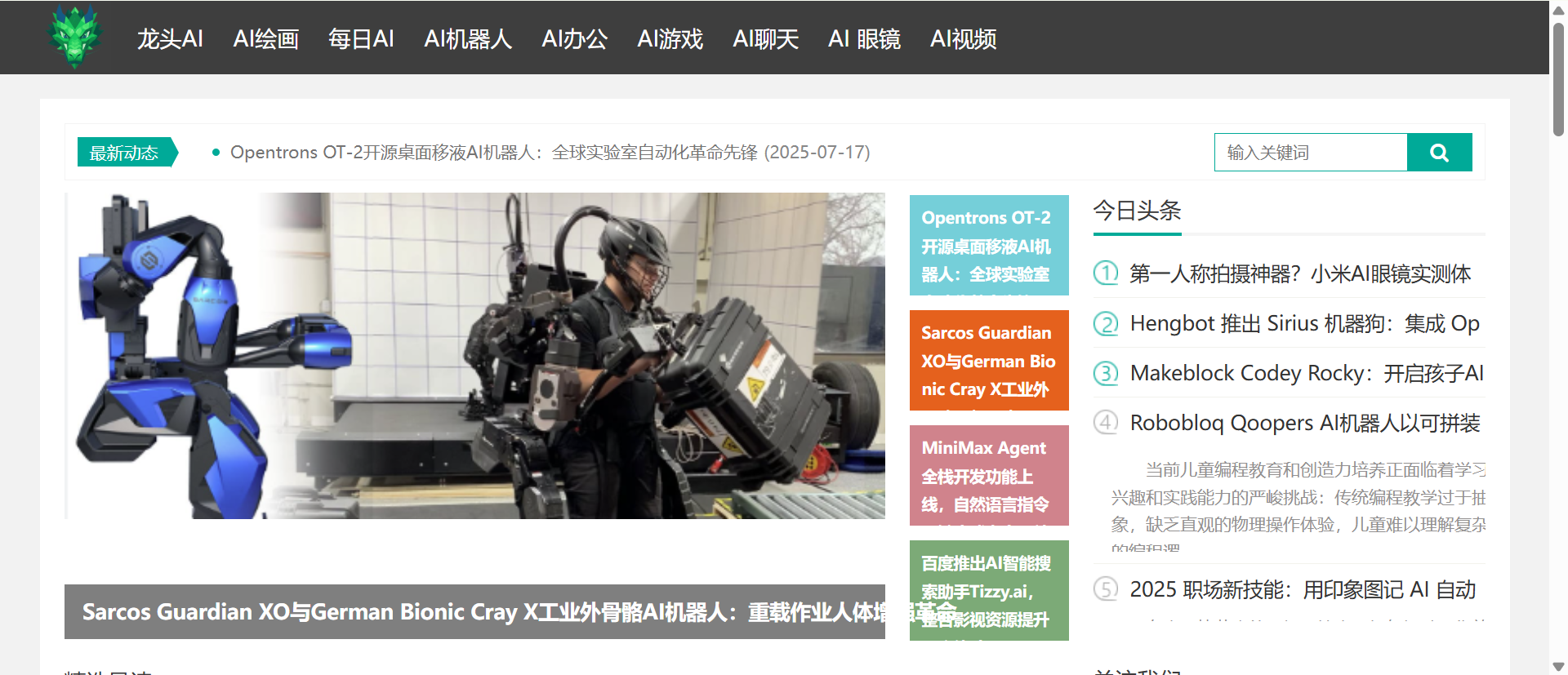Open the AI游戏 navigation item
1568x675 pixels.
coord(670,38)
